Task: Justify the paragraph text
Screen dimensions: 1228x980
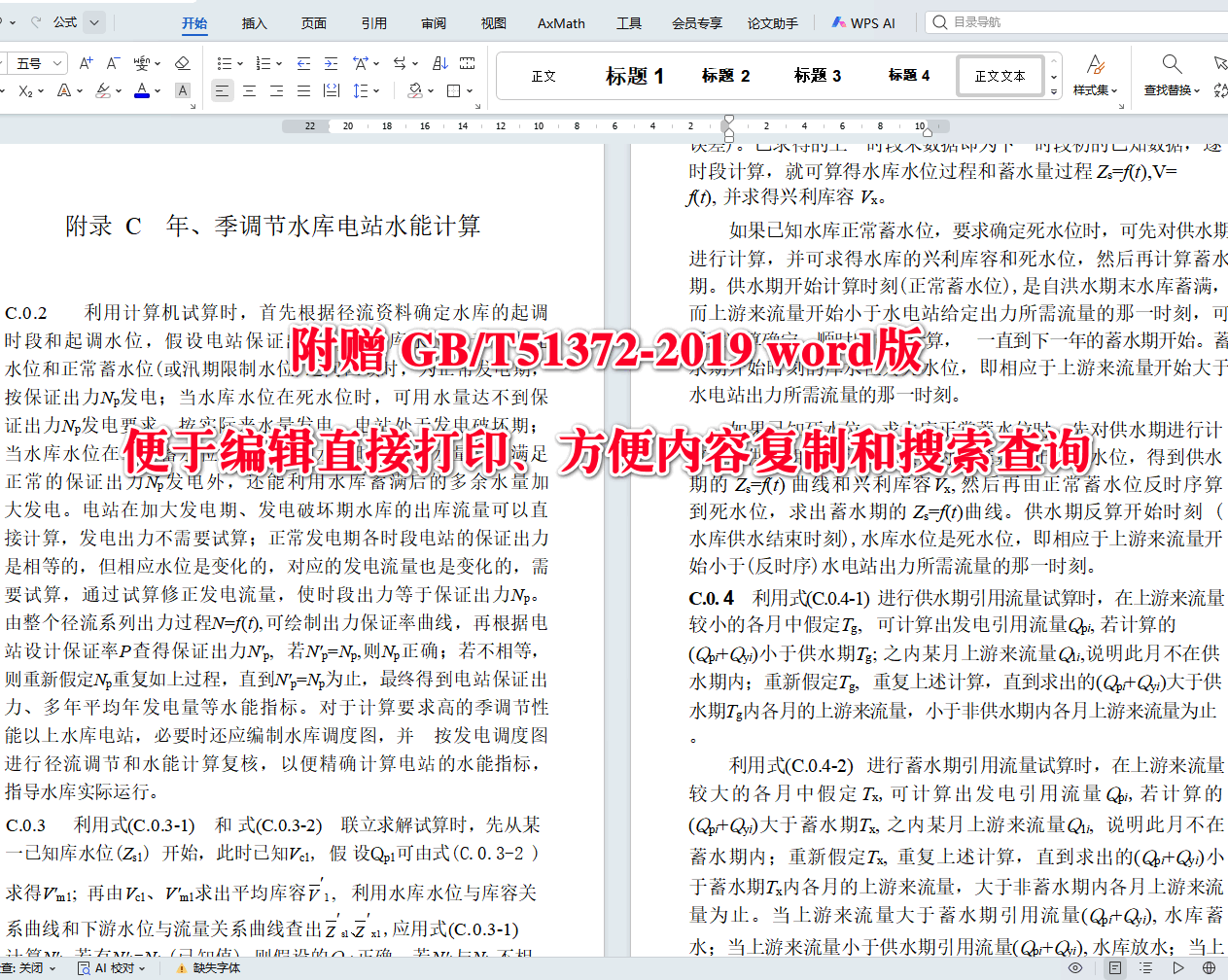Action: click(303, 90)
